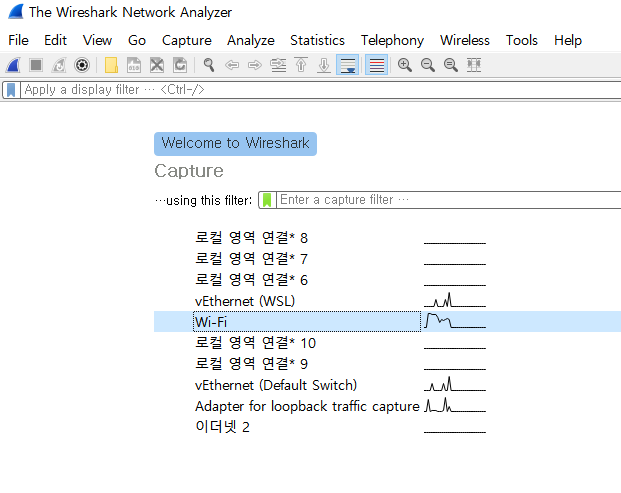Viewport: 621px width, 493px height.
Task: Toggle packet colorization rules icon
Action: (376, 65)
